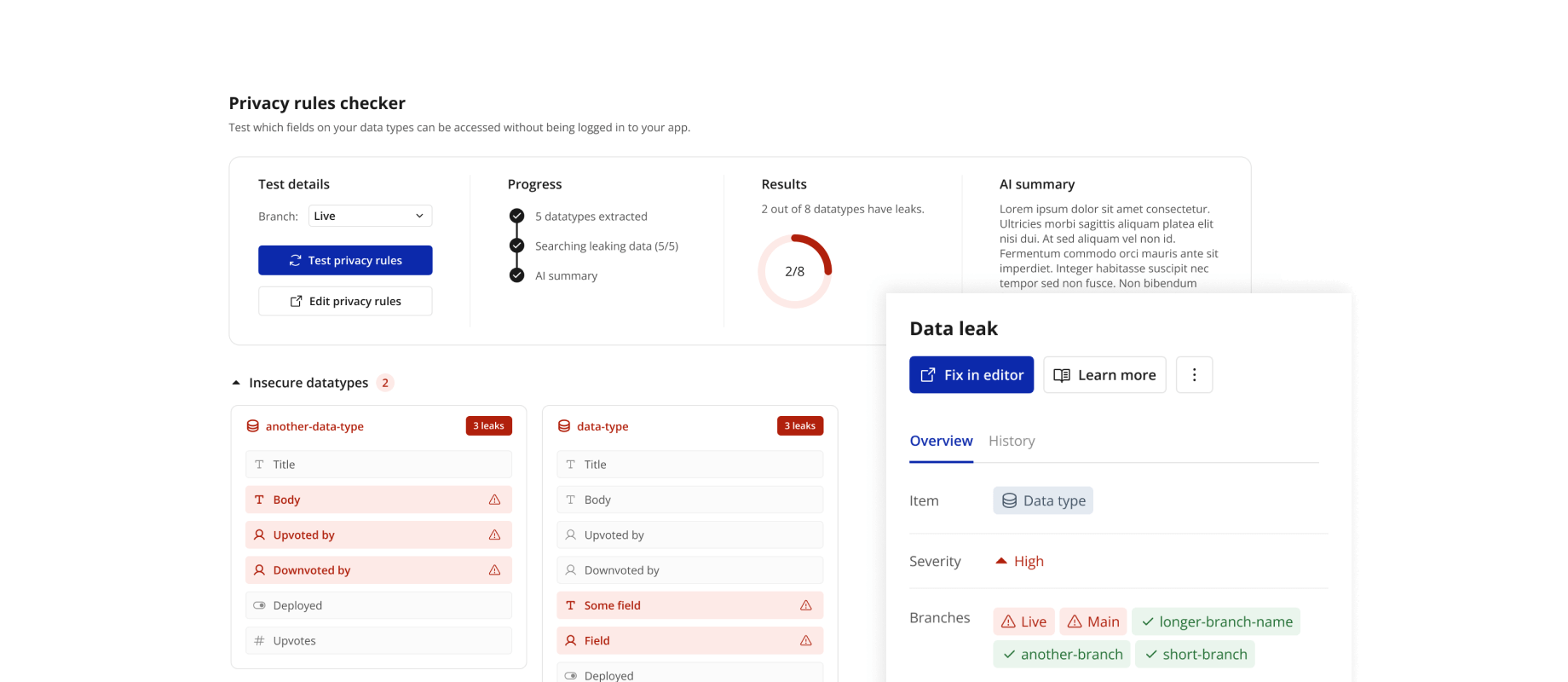Click the user icon on leaking Field row

(x=570, y=640)
